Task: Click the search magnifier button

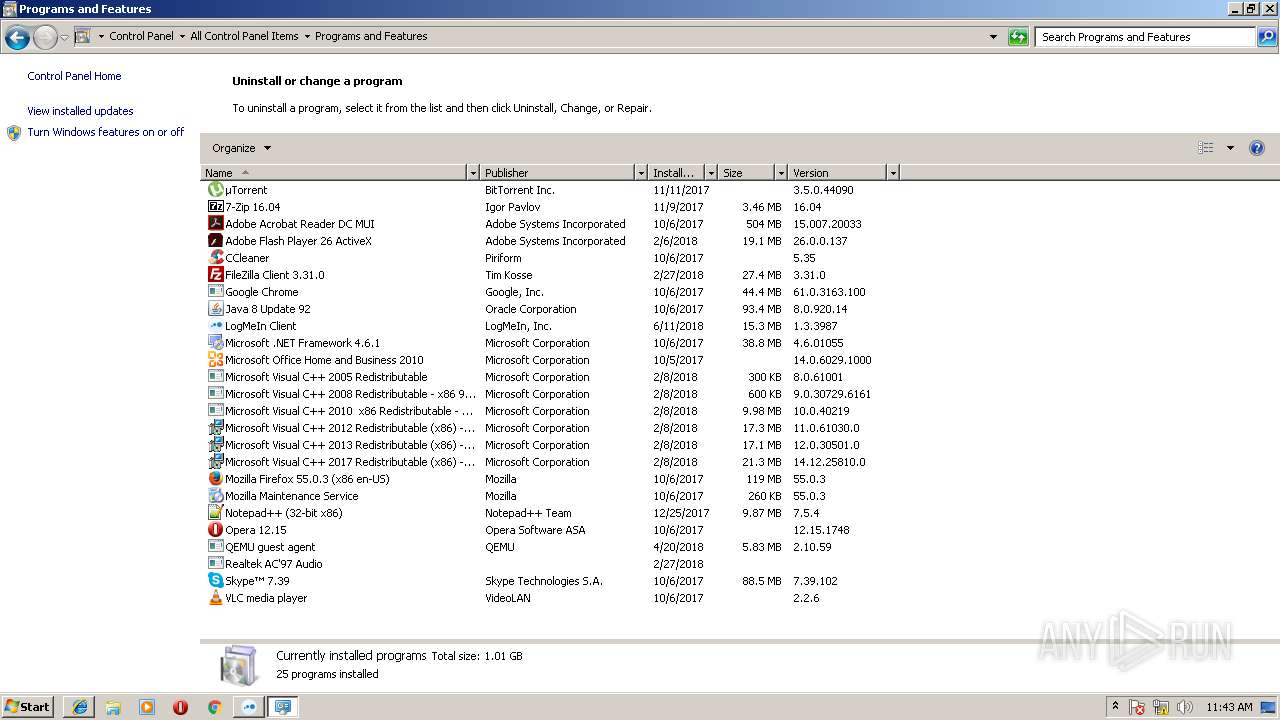Action: tap(1266, 37)
